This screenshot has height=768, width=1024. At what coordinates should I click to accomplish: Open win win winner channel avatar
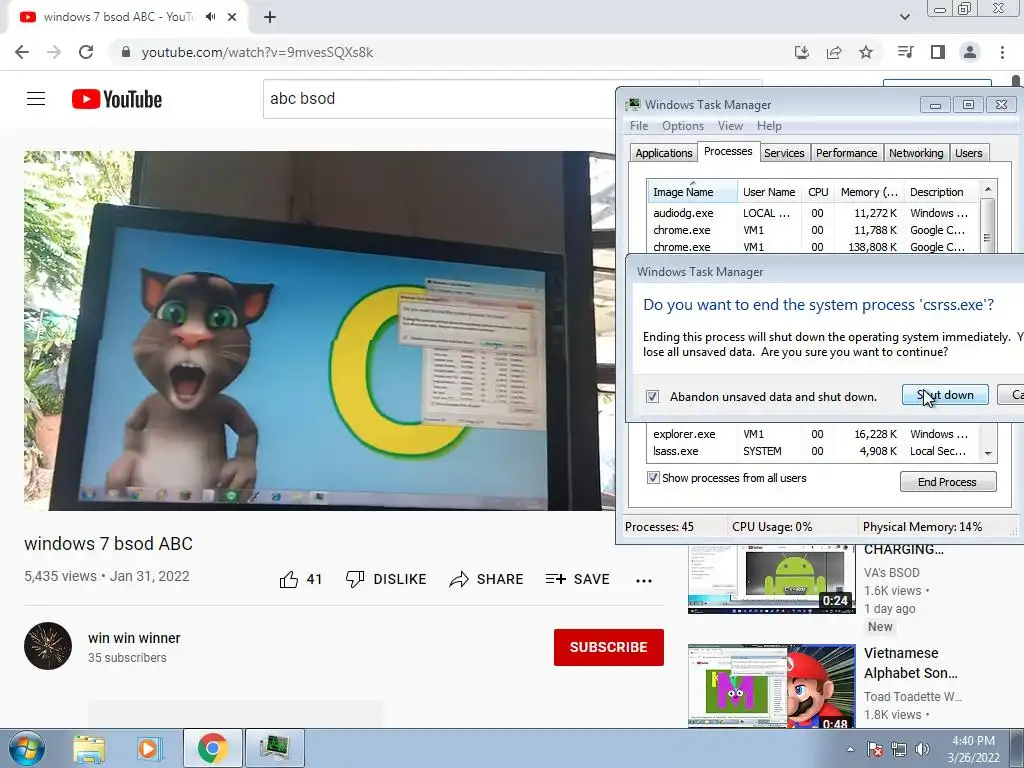coord(48,646)
